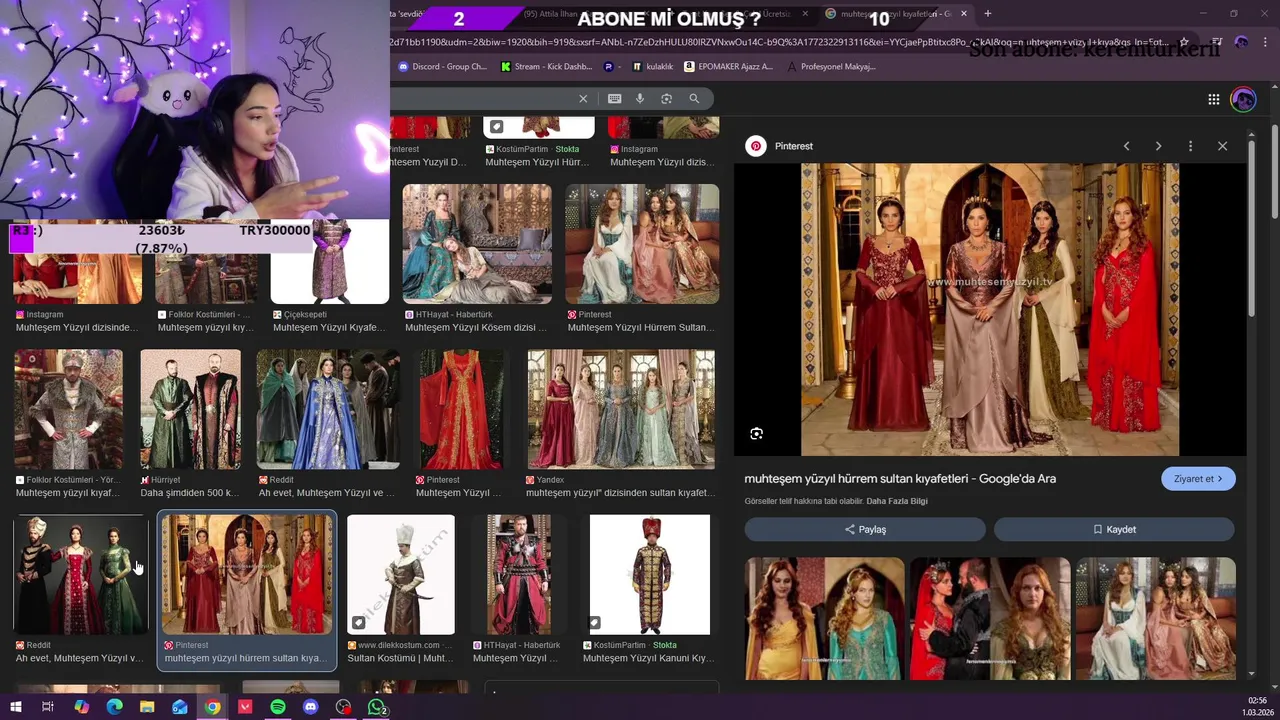Open the Google account avatar menu
The image size is (1280, 720).
1243,99
